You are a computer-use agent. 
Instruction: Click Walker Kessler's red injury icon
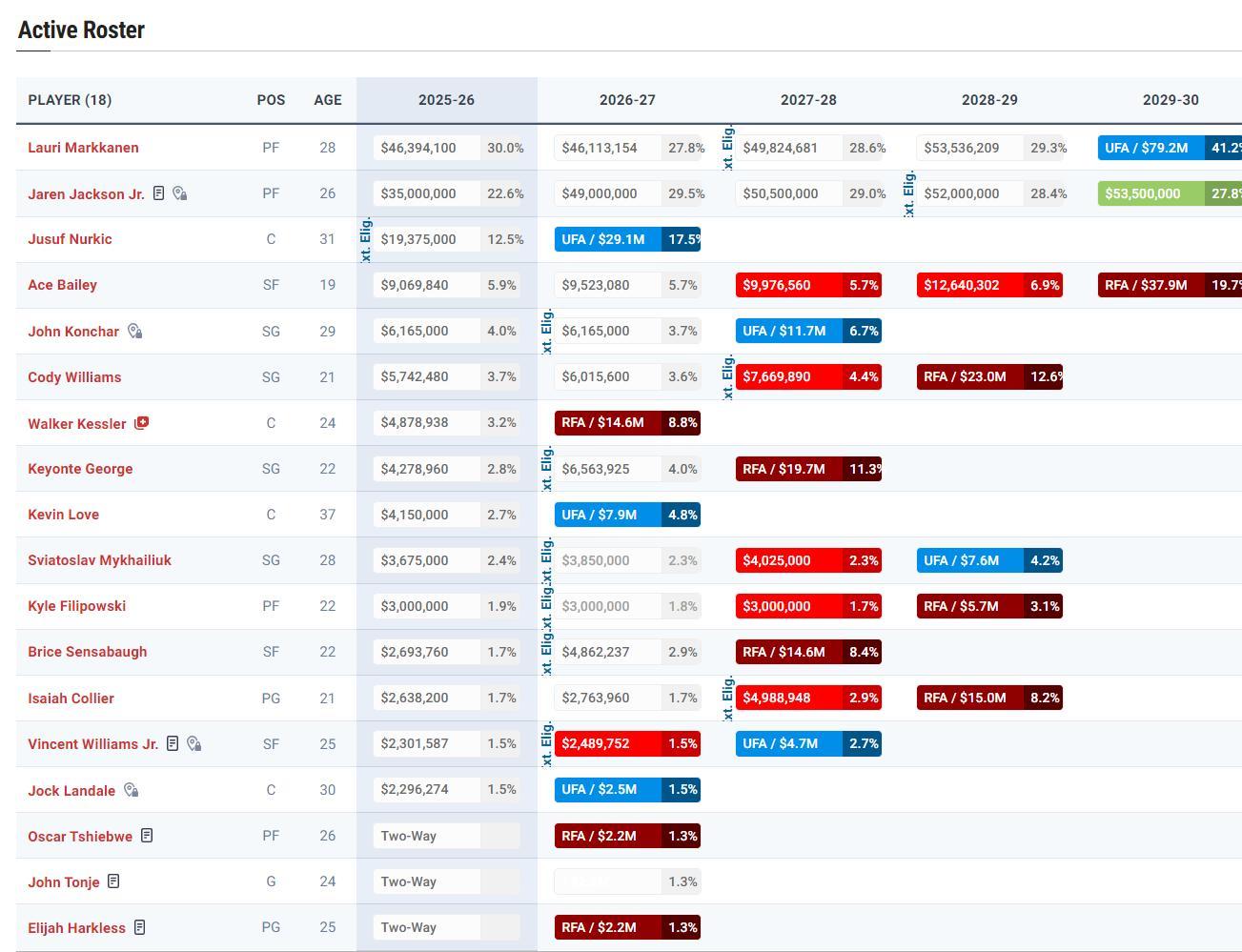141,423
